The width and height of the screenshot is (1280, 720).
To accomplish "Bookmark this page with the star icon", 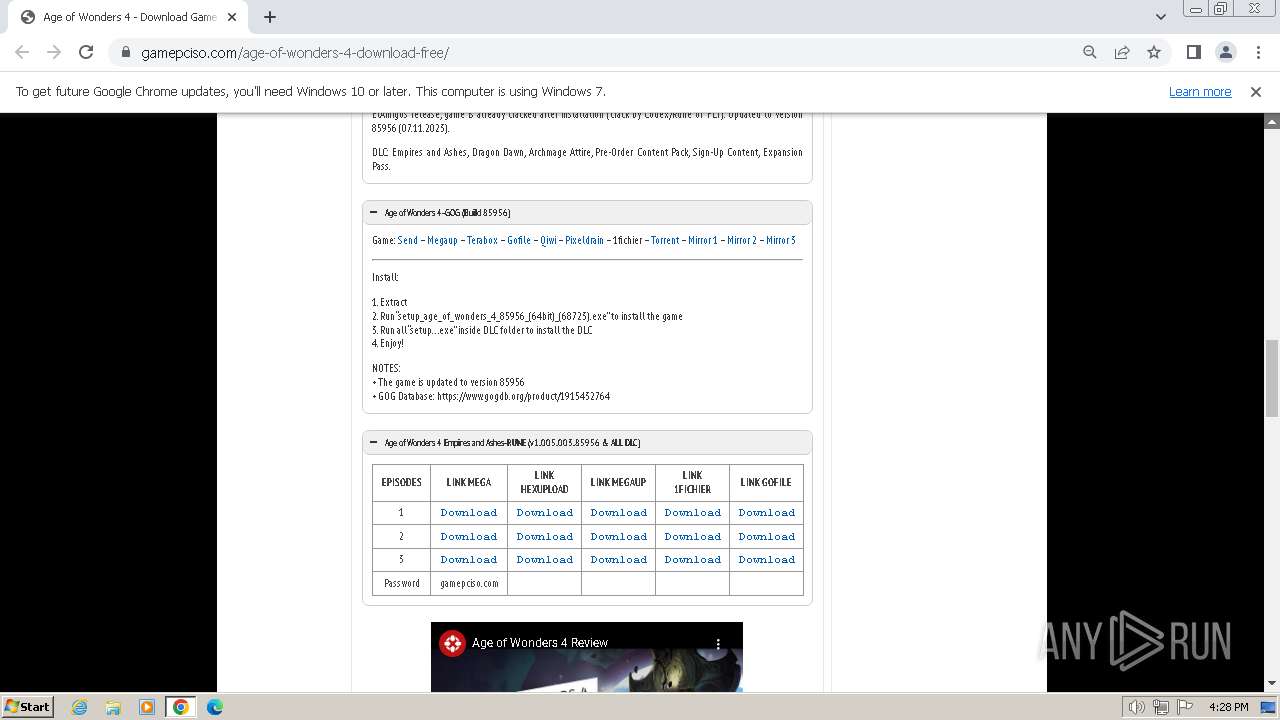I will click(x=1154, y=52).
